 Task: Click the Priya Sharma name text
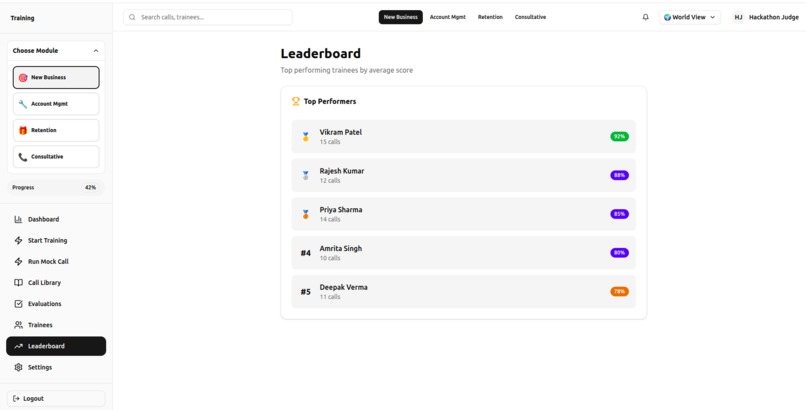(341, 210)
